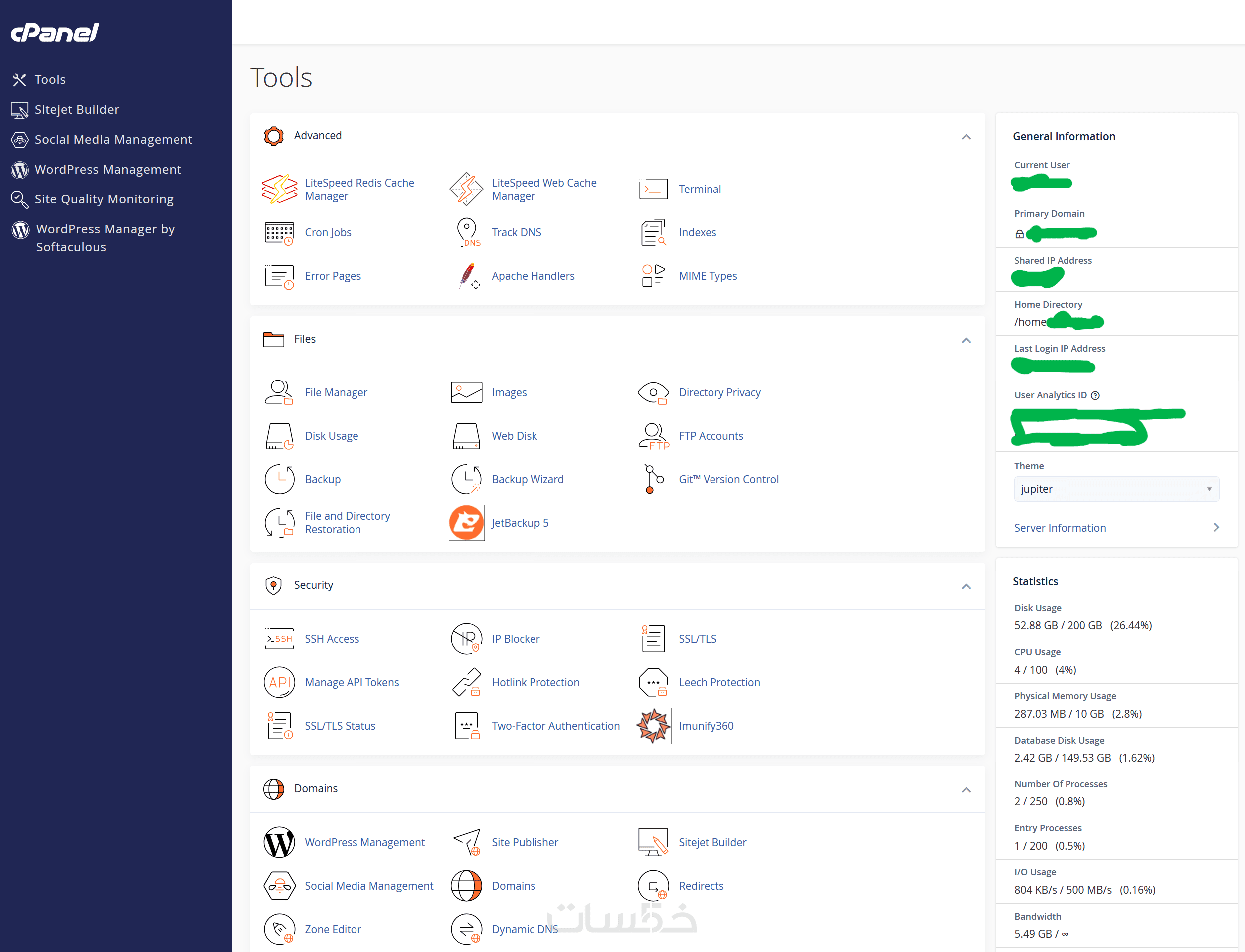Click the Imunify360 star icon
1245x952 pixels.
(x=653, y=725)
